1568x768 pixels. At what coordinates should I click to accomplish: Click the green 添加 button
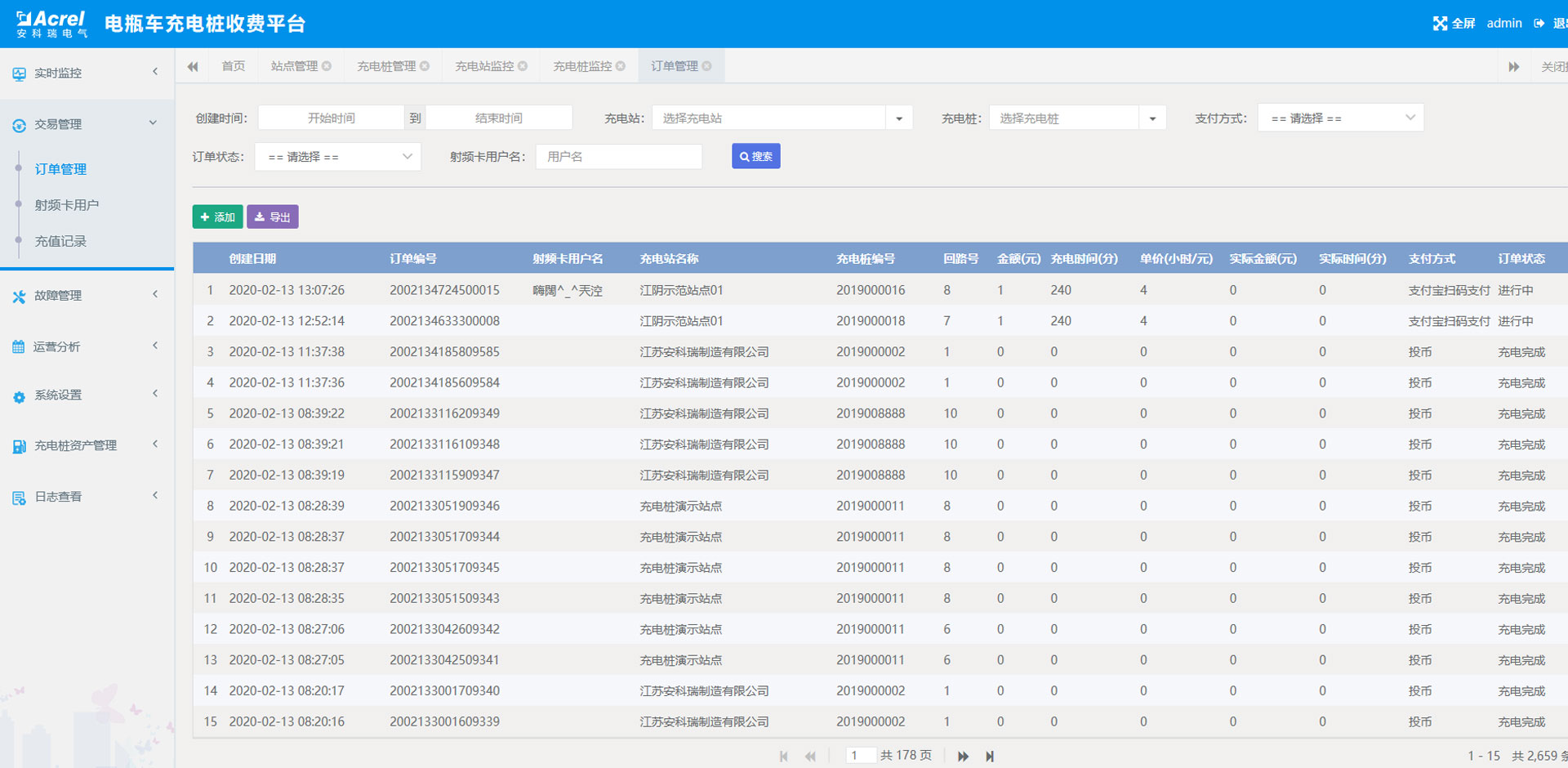[x=217, y=217]
